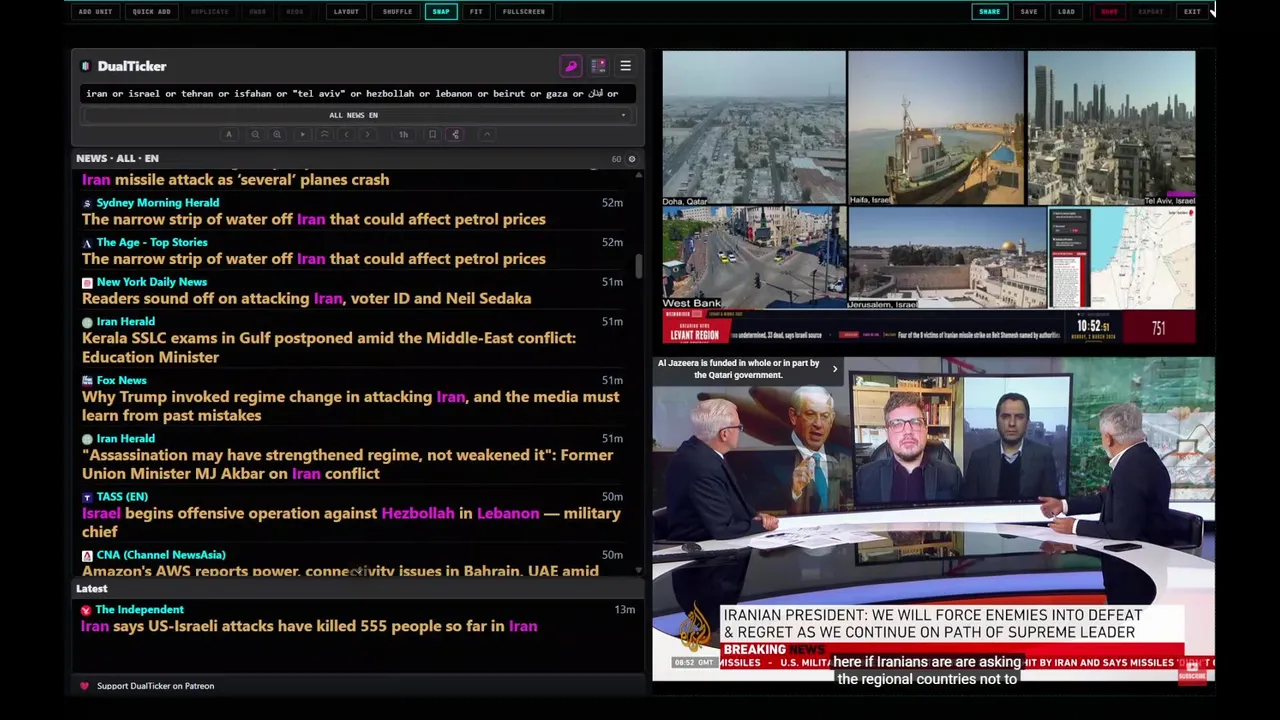
Task: Click the font size 'A' icon
Action: [228, 134]
